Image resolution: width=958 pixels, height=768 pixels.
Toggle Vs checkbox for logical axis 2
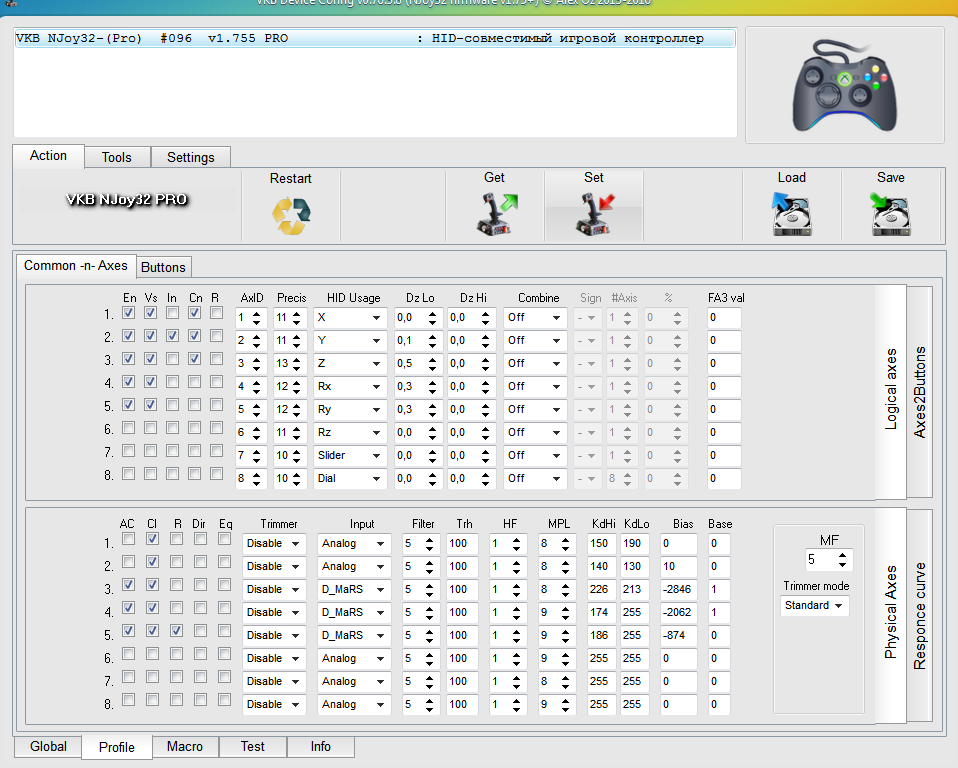coord(150,335)
